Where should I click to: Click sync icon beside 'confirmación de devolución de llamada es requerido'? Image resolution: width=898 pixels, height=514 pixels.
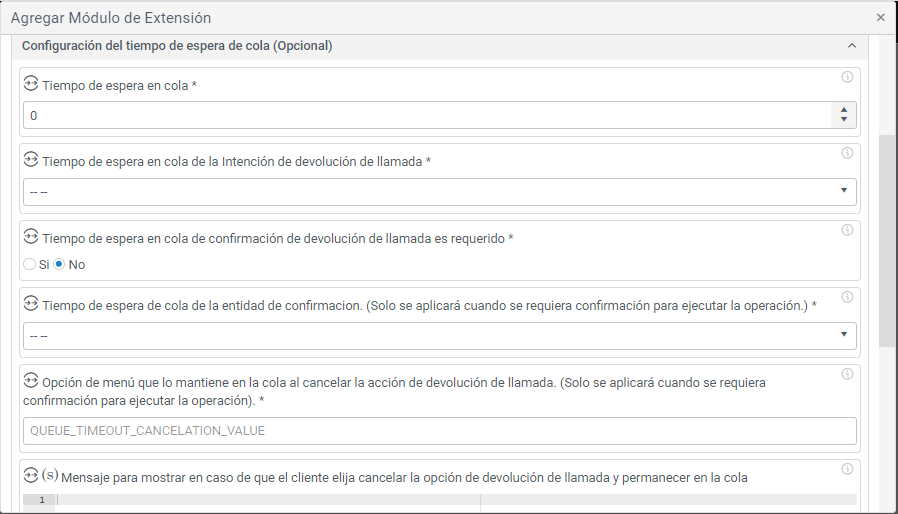(x=31, y=237)
